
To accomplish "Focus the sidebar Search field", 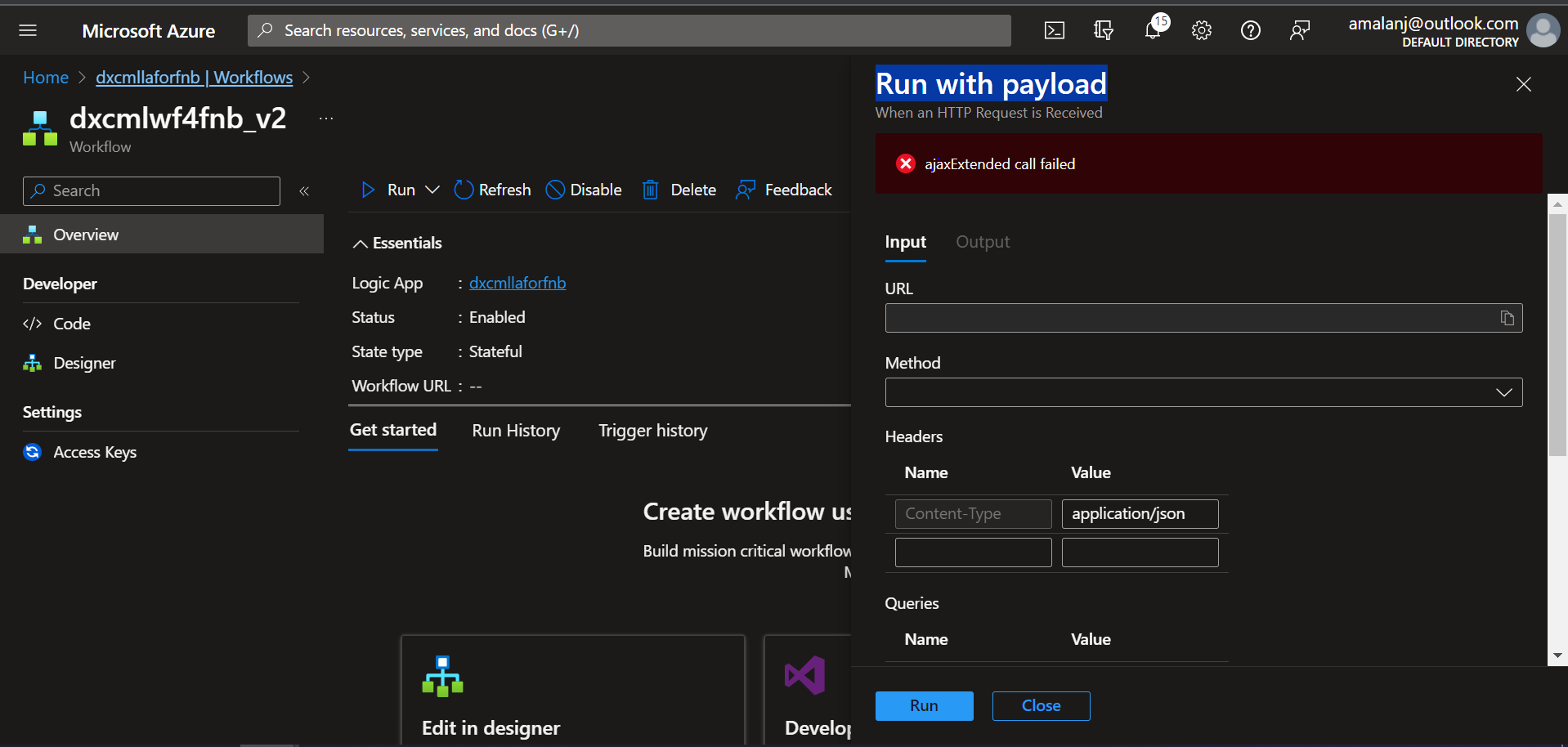I will 151,191.
